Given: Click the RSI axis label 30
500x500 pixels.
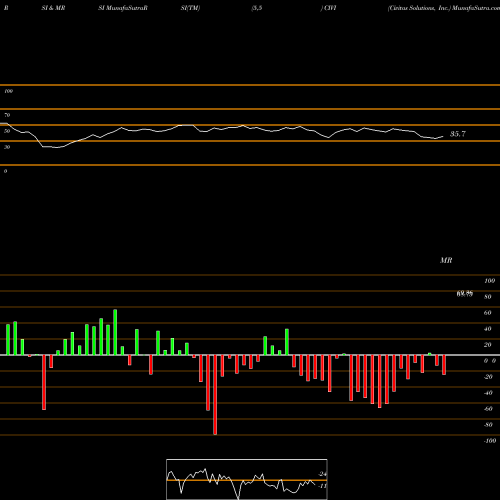Looking at the screenshot, I should pos(7,147).
